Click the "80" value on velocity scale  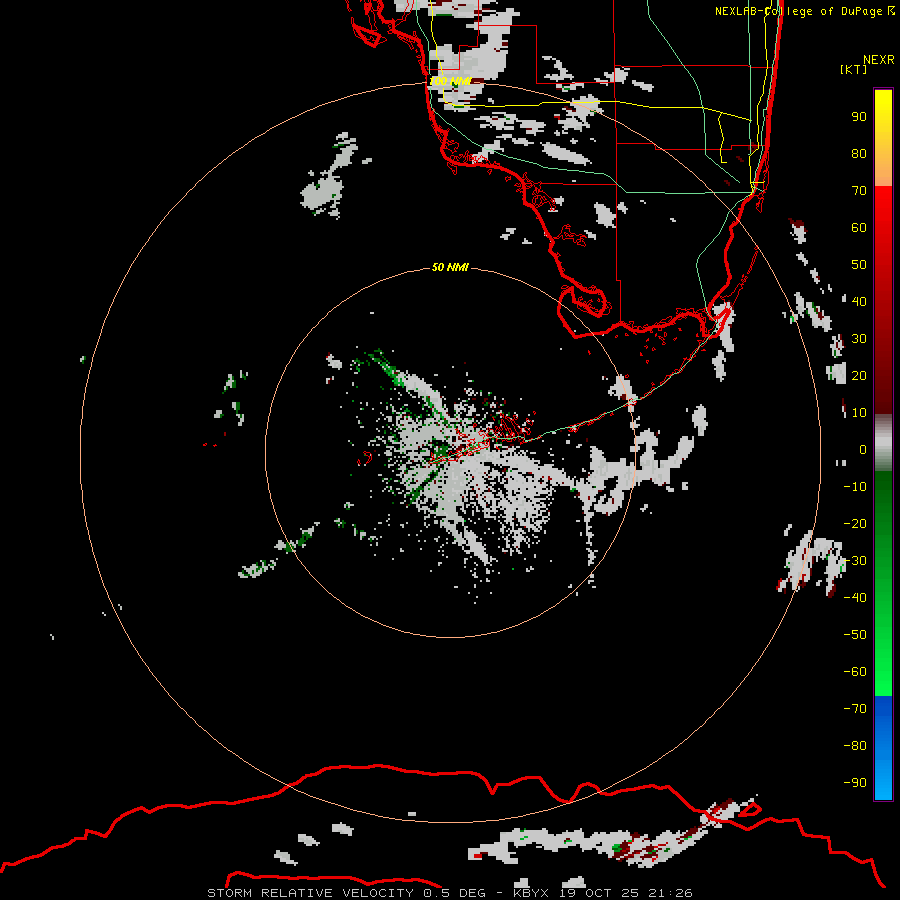(x=859, y=154)
